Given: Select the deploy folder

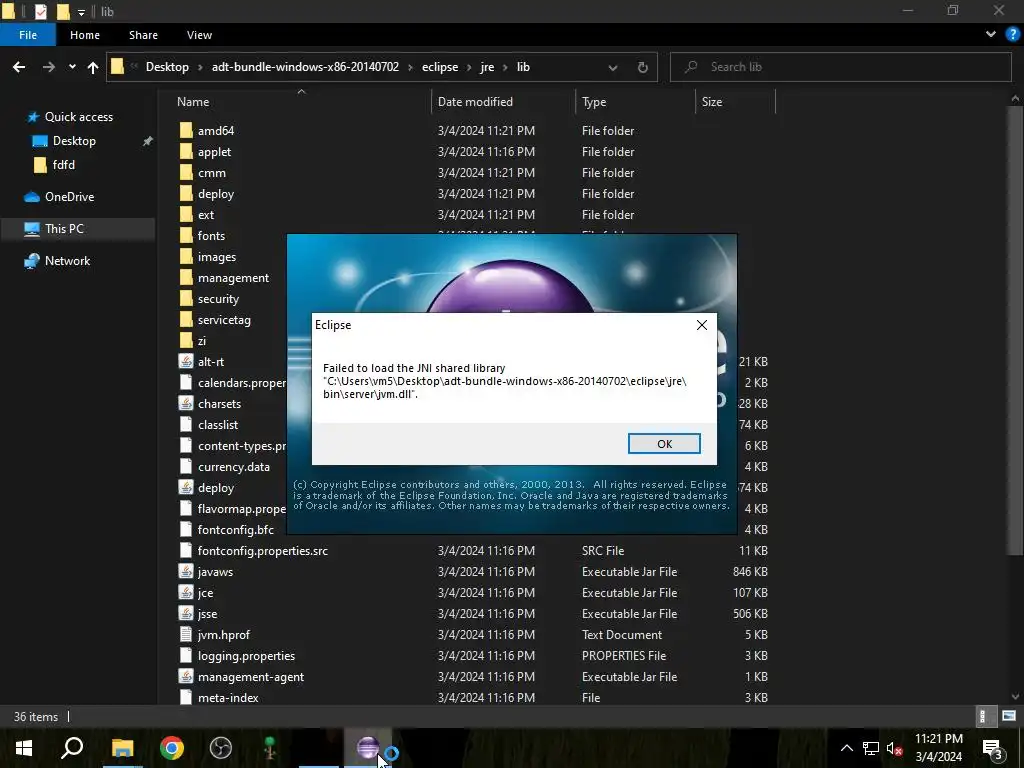Looking at the screenshot, I should (216, 194).
